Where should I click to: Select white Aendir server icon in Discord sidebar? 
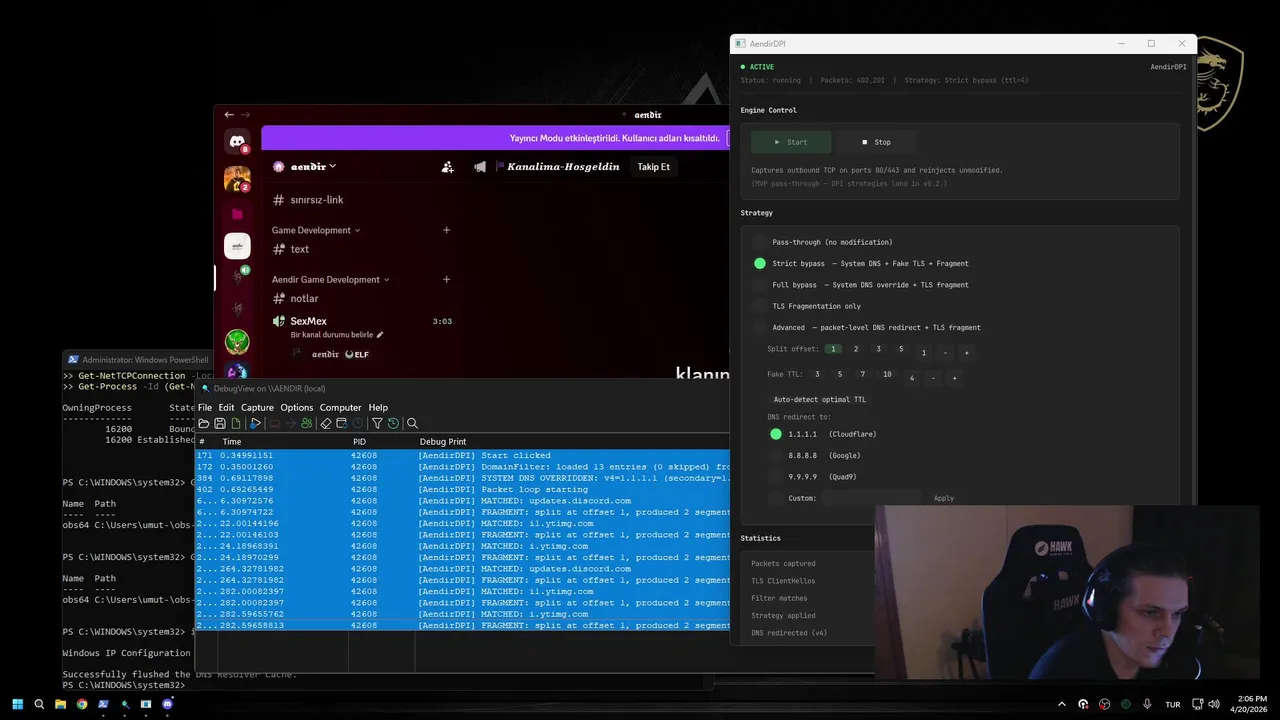237,246
